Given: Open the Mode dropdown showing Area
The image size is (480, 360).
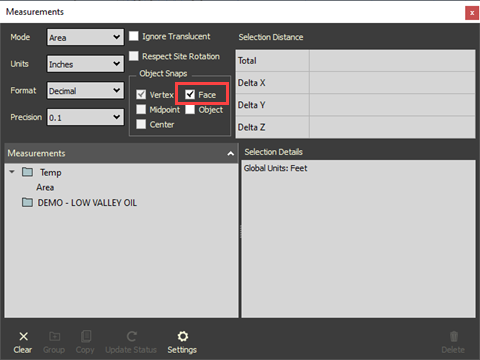Looking at the screenshot, I should [85, 37].
